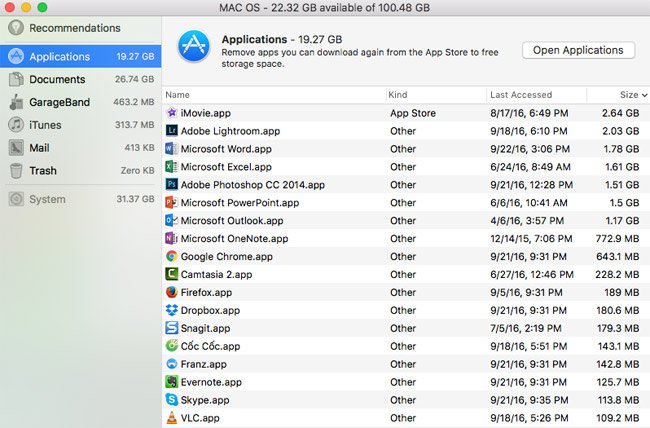
Task: Select GarageBand category in sidebar
Action: pos(80,102)
